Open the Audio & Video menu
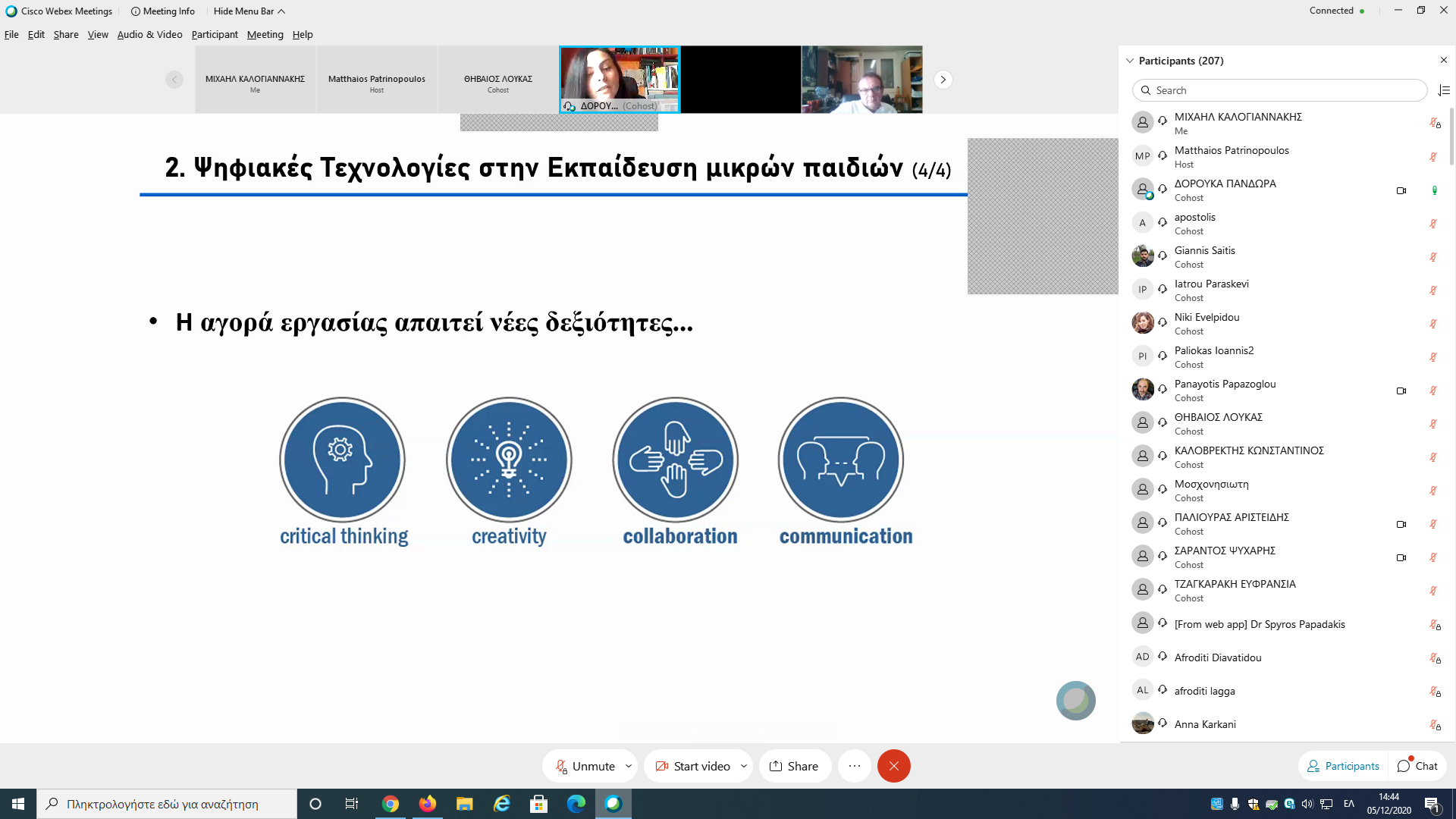 [x=149, y=34]
